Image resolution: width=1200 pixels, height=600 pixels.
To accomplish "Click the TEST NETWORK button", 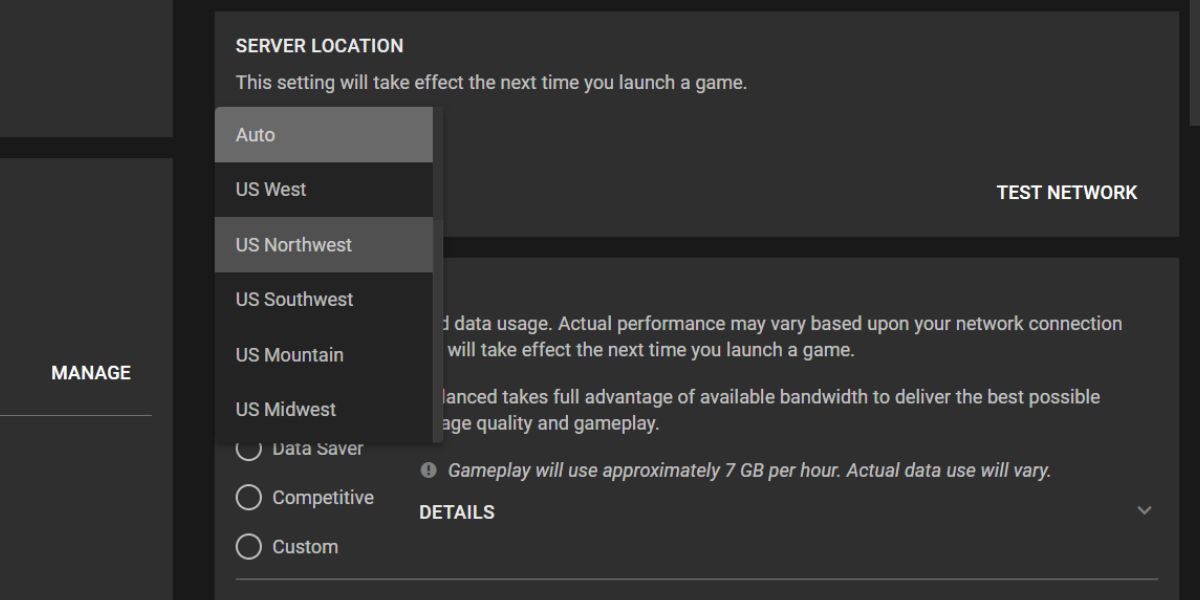I will [1066, 193].
